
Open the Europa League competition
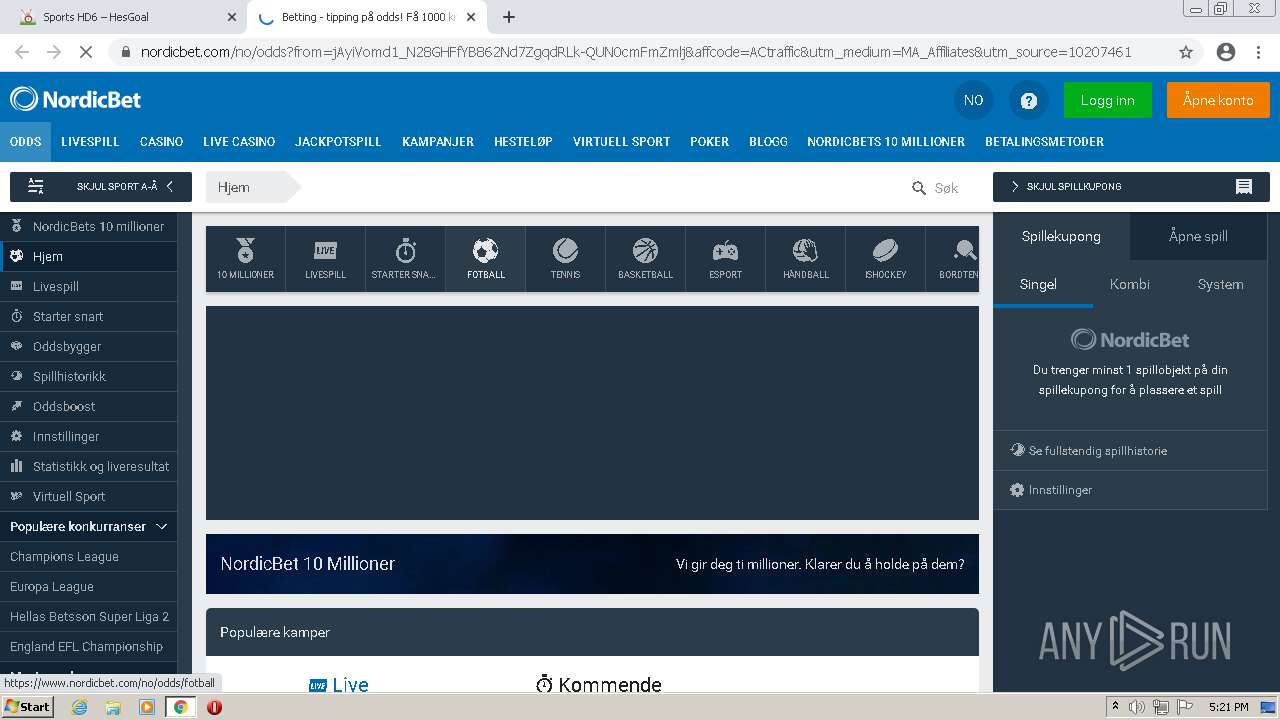pos(88,587)
